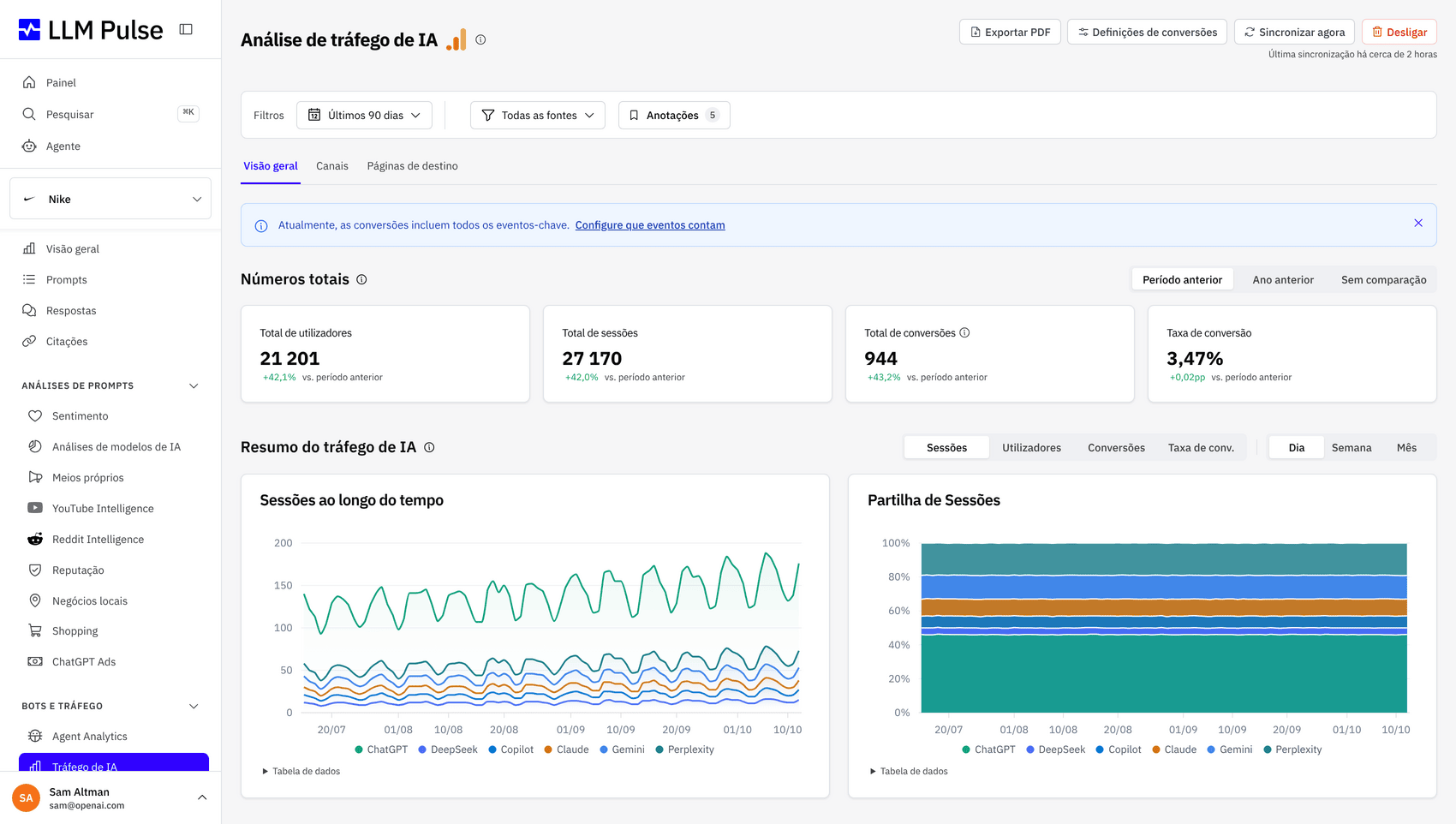This screenshot has width=1456, height=824.
Task: Select the Visão geral tab
Action: coord(271,166)
